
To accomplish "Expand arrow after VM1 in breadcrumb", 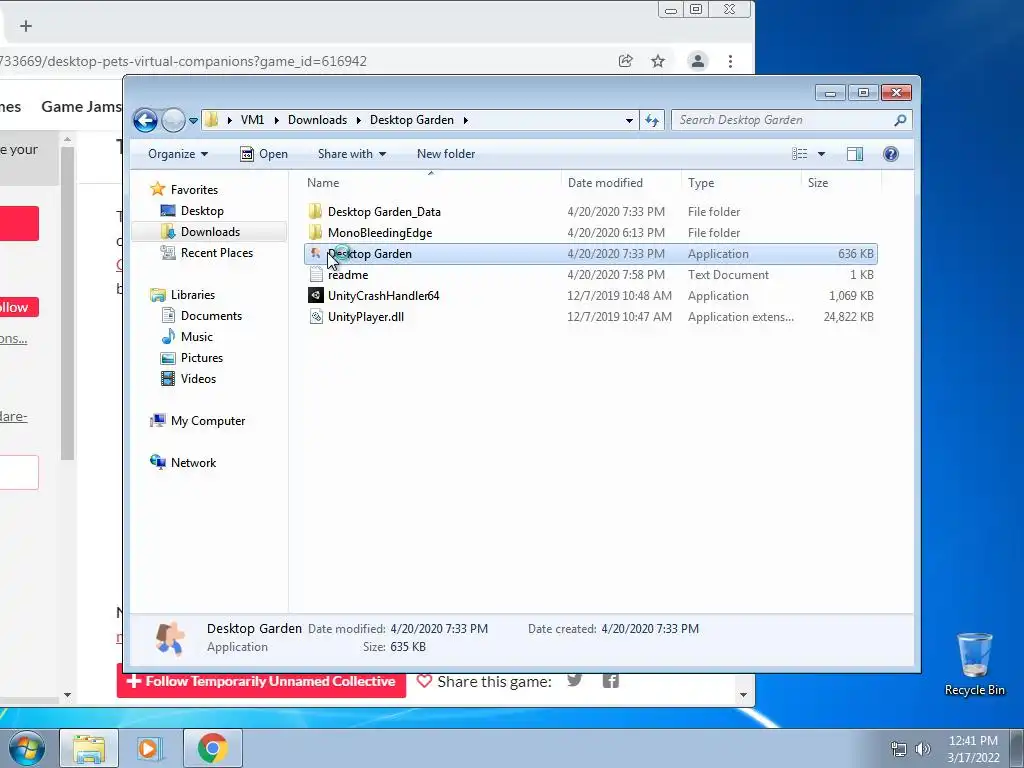I will point(276,120).
